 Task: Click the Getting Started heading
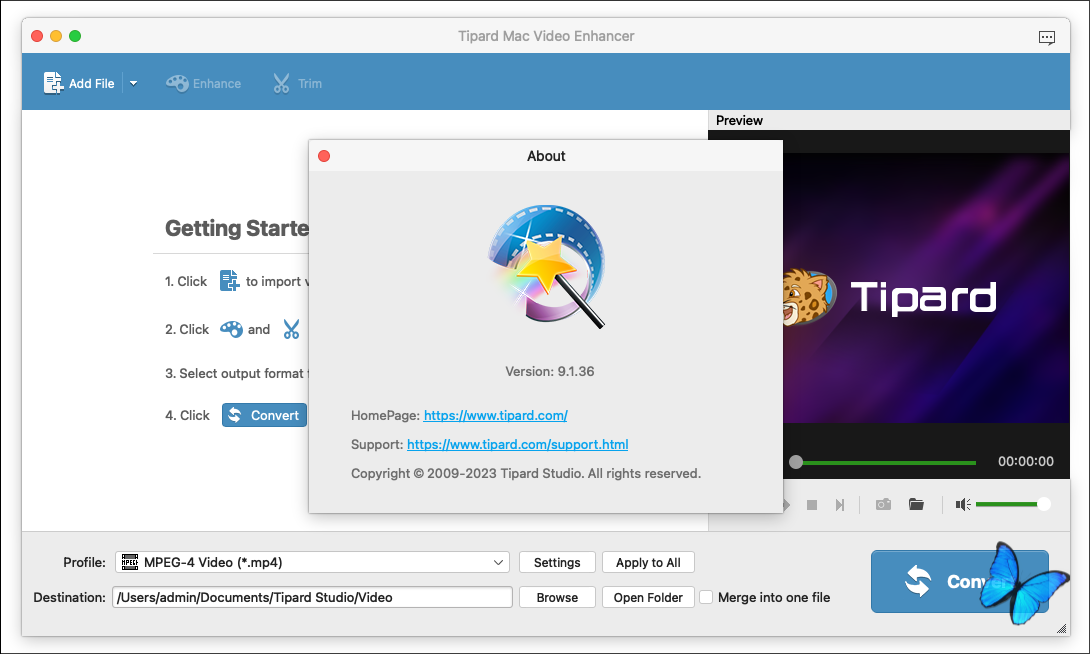pos(236,228)
